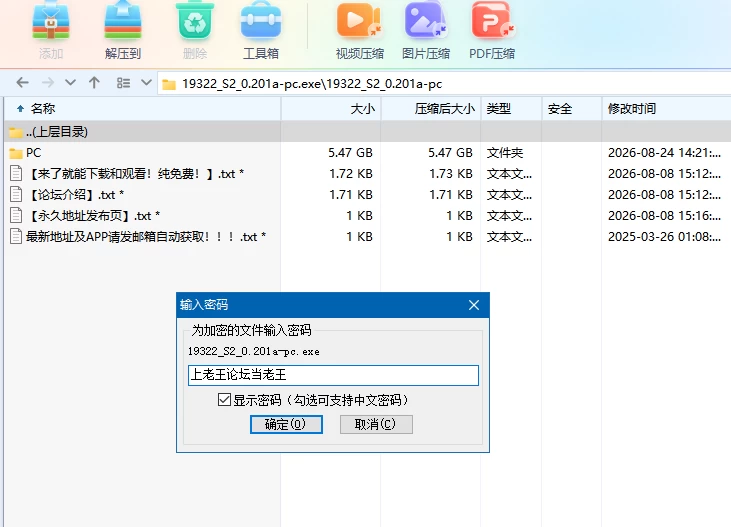Go forward with the right arrow

48,83
